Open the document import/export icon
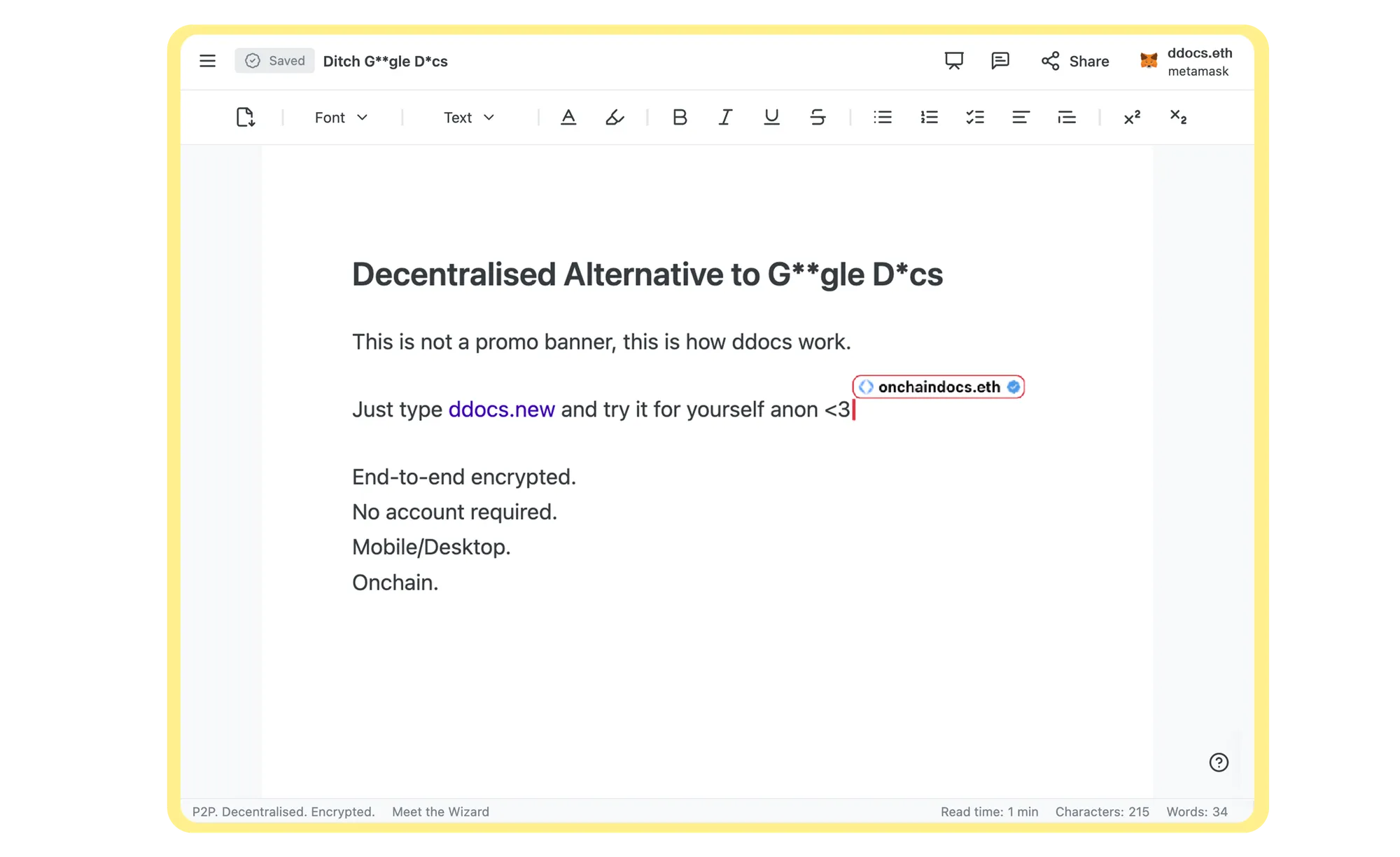 coord(246,117)
